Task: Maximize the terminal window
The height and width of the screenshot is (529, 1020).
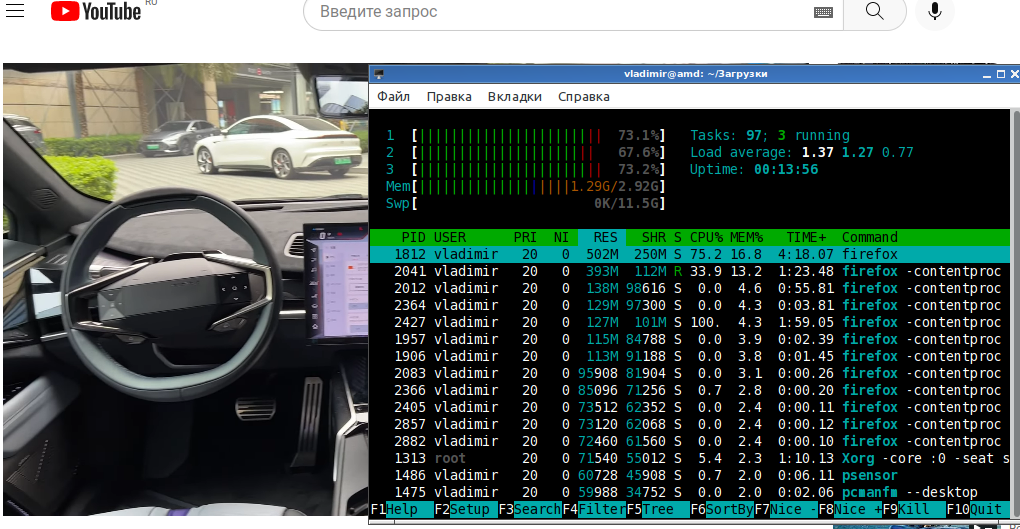Action: (x=1000, y=74)
